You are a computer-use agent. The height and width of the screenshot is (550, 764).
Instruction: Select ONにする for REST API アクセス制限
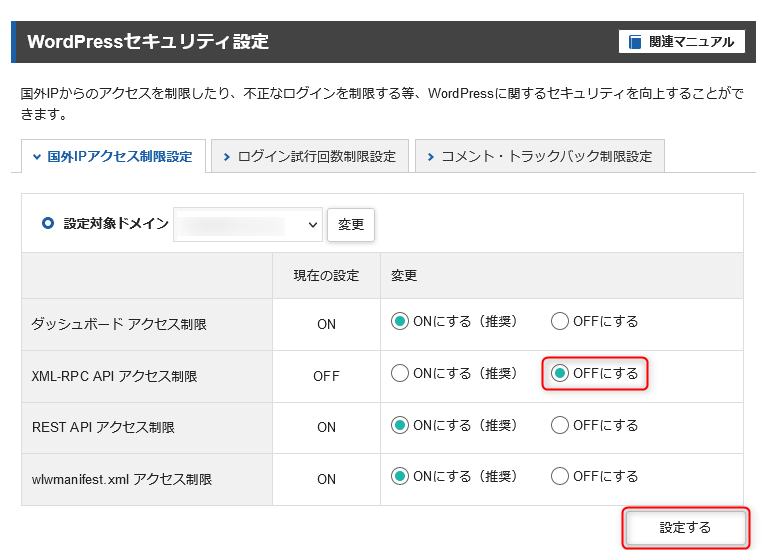pyautogui.click(x=400, y=425)
